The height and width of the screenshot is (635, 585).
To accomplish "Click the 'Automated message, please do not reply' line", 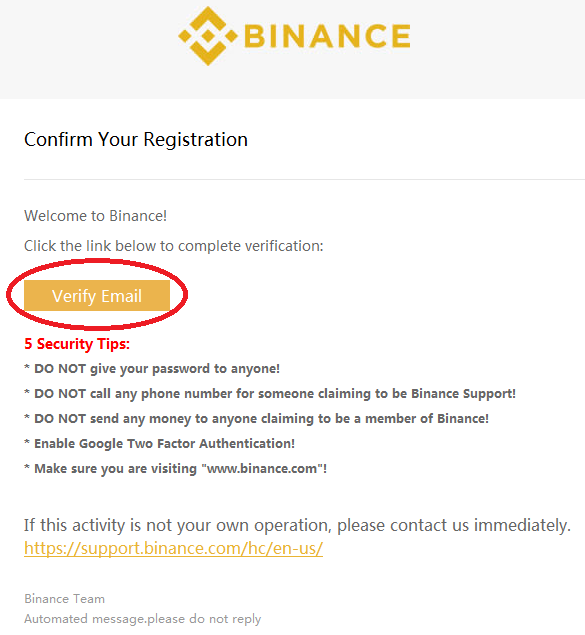I will tap(143, 619).
